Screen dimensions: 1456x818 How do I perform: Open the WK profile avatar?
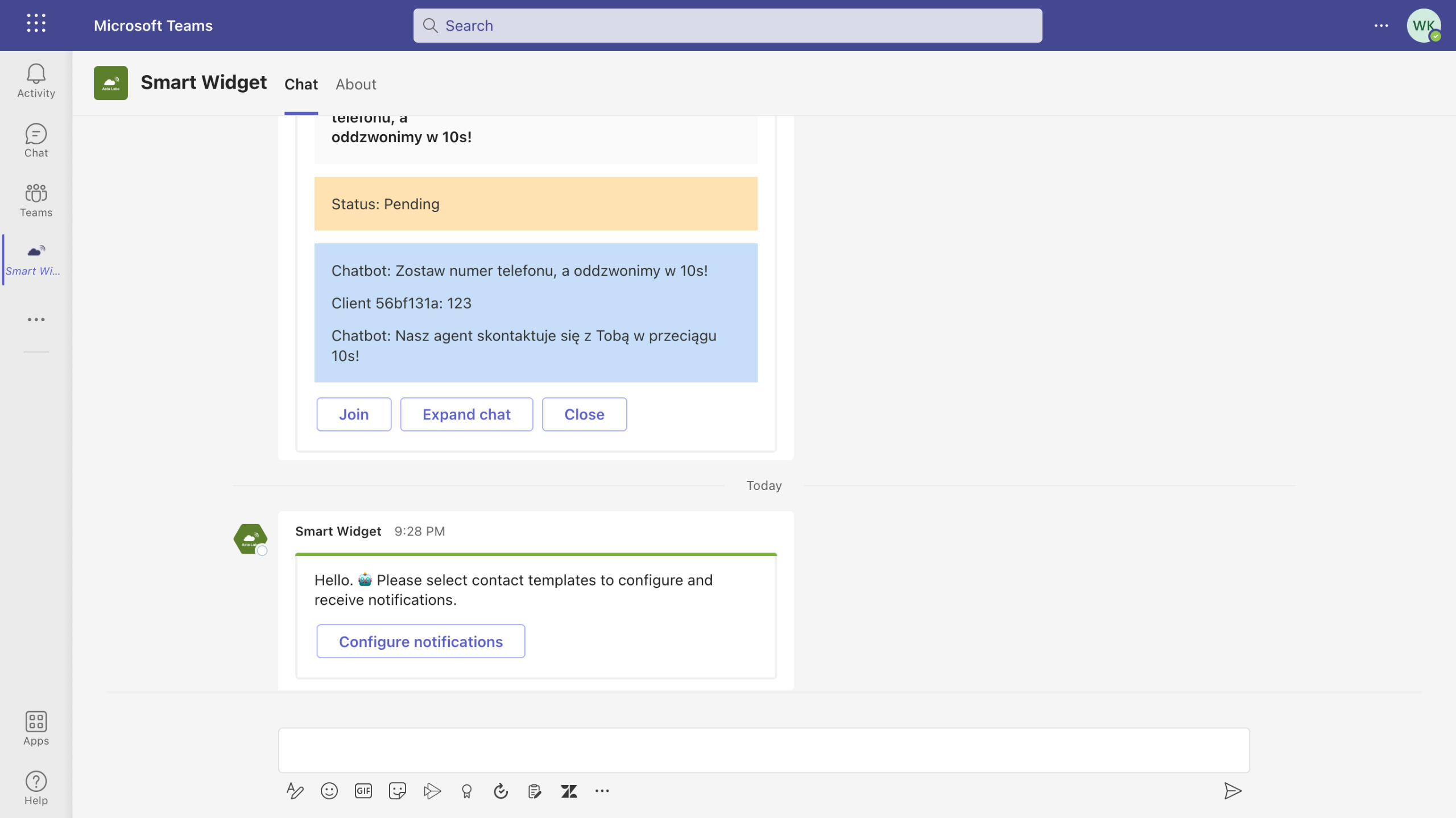coord(1424,26)
